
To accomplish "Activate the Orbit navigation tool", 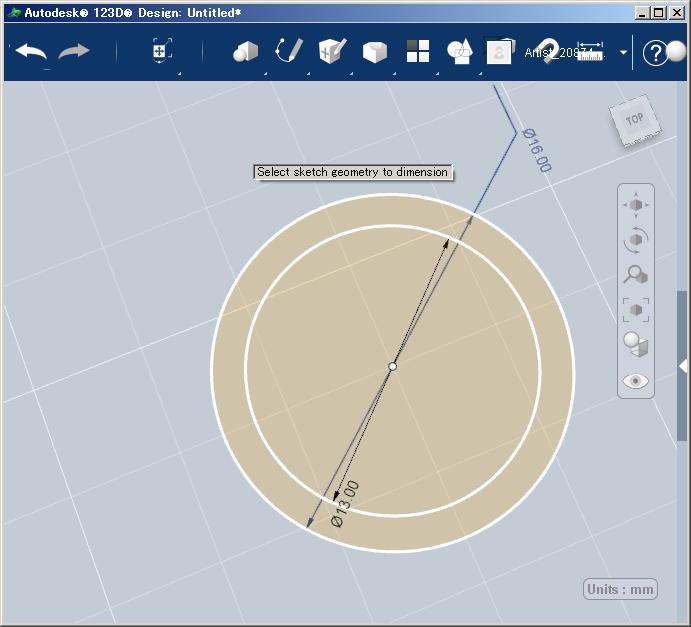I will 635,240.
